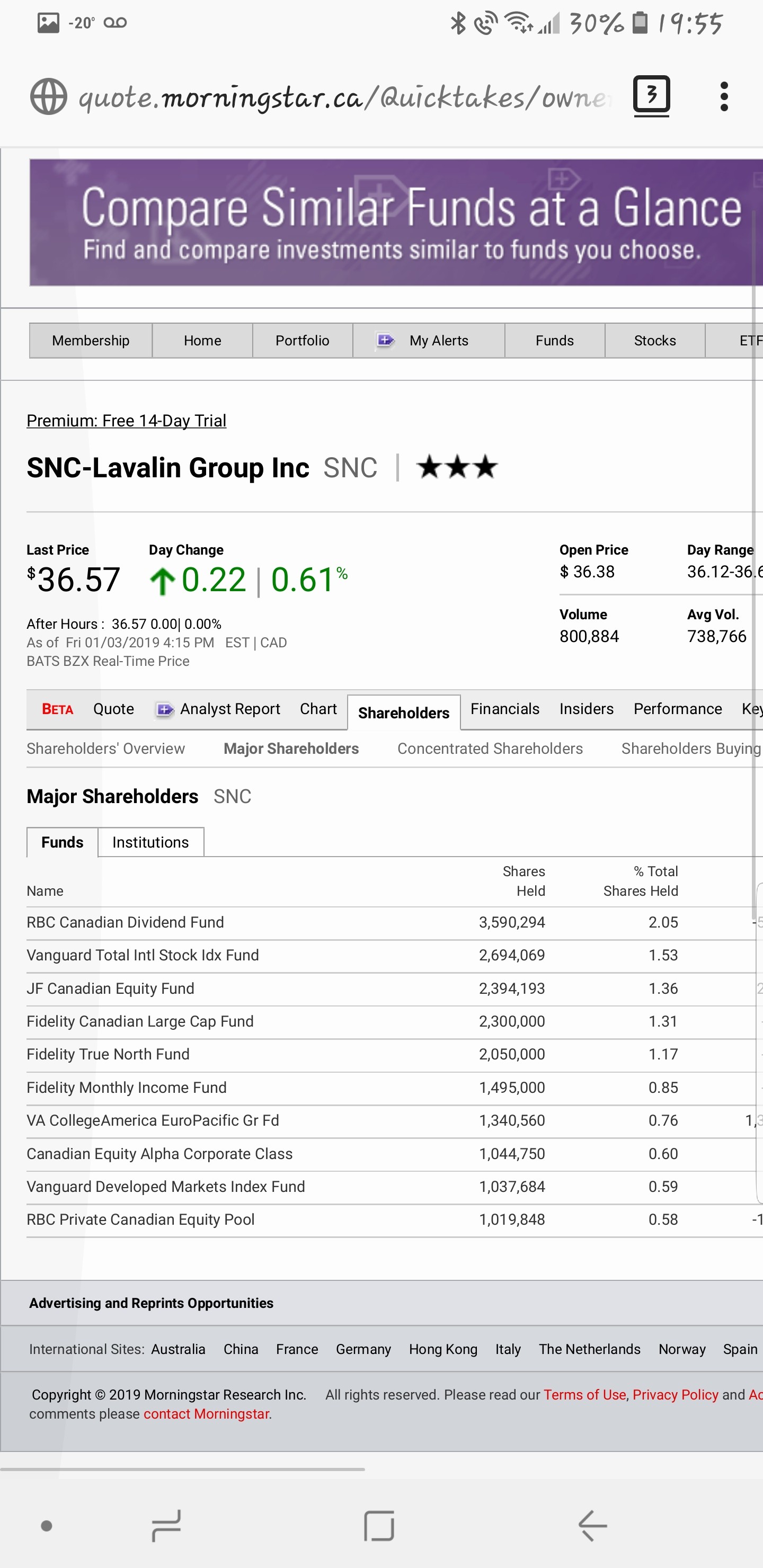The height and width of the screenshot is (1568, 763).
Task: Open the Performance tab
Action: click(678, 709)
